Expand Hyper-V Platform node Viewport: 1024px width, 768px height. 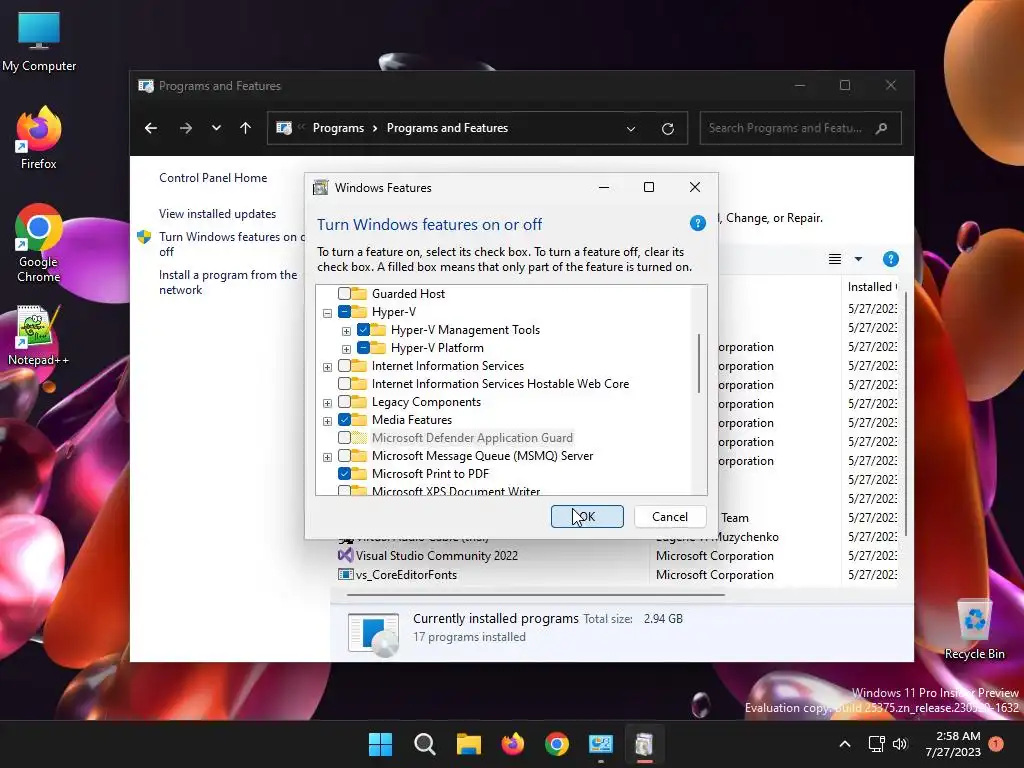pyautogui.click(x=346, y=349)
